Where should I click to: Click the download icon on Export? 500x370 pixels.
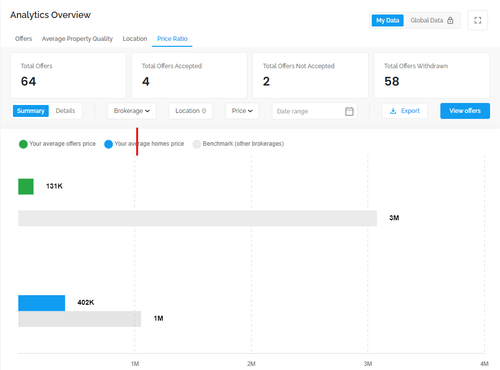[x=393, y=111]
